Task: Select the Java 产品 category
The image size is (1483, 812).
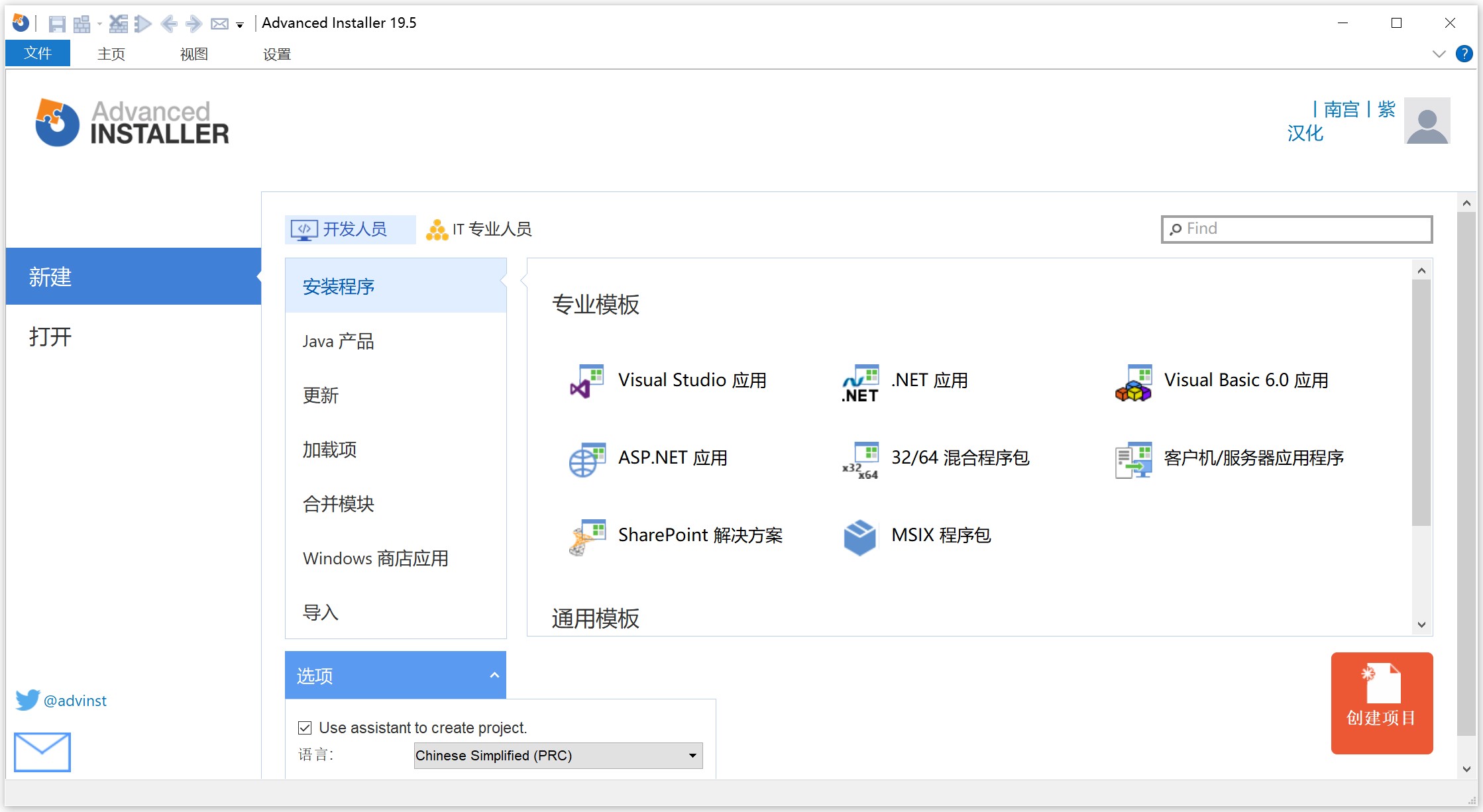Action: coord(396,341)
